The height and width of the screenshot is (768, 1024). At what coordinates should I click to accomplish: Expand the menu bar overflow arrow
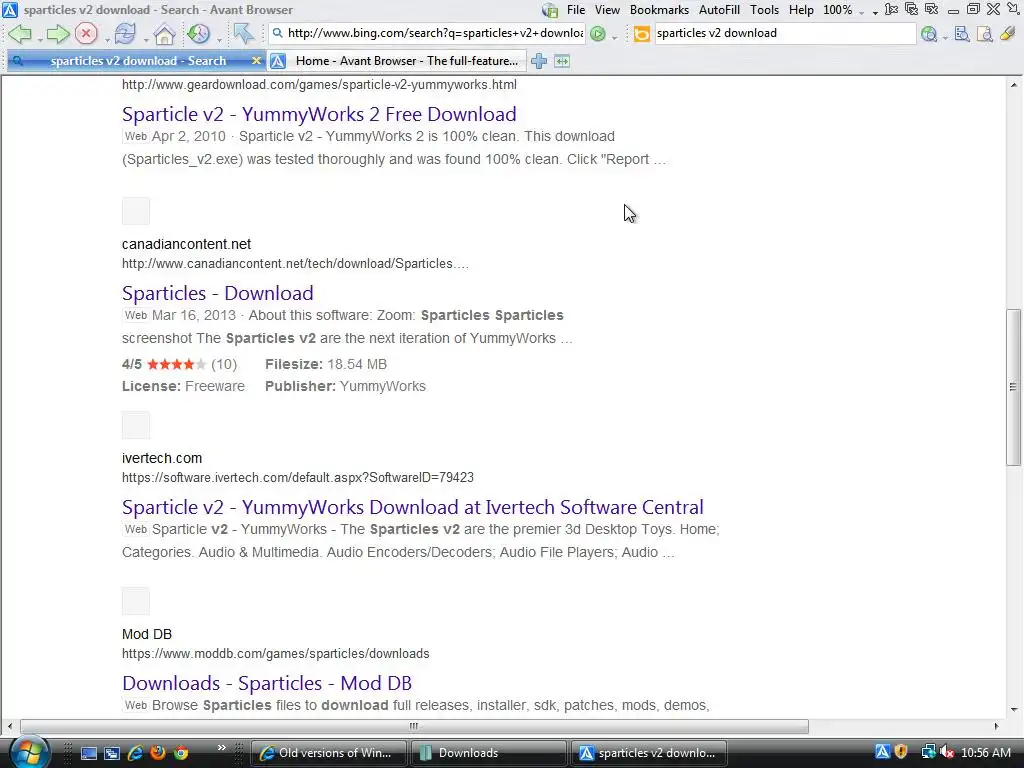click(x=874, y=12)
